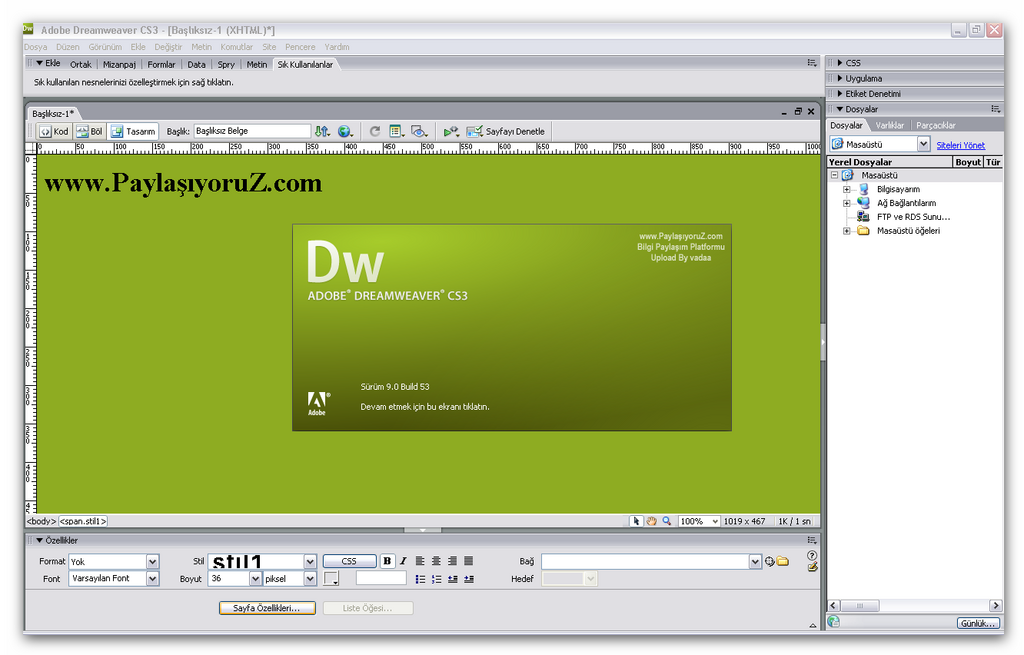
Task: Click Browse for file folder icon
Action: (782, 562)
